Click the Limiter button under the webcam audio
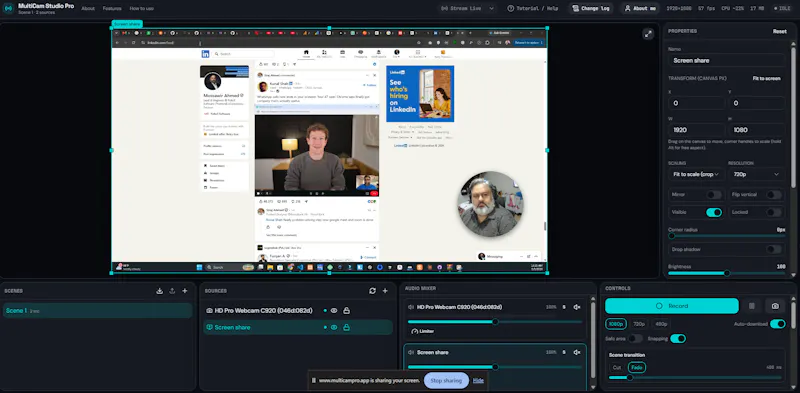The height and width of the screenshot is (393, 800). (423, 331)
